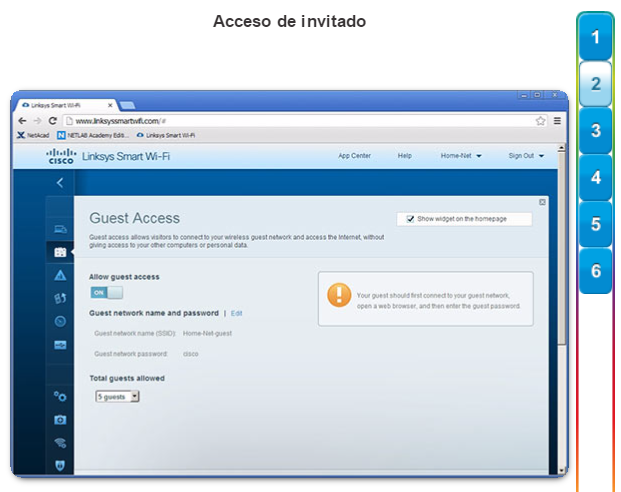Open the Help menu item
This screenshot has width=621, height=492.
[404, 156]
